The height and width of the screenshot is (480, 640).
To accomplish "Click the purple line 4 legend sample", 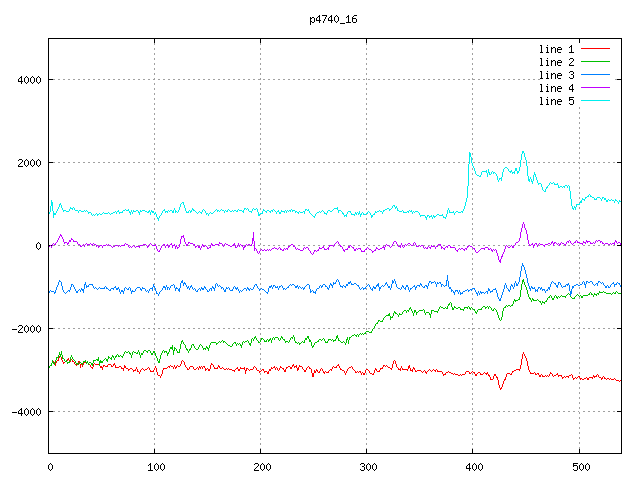I will pyautogui.click(x=595, y=87).
